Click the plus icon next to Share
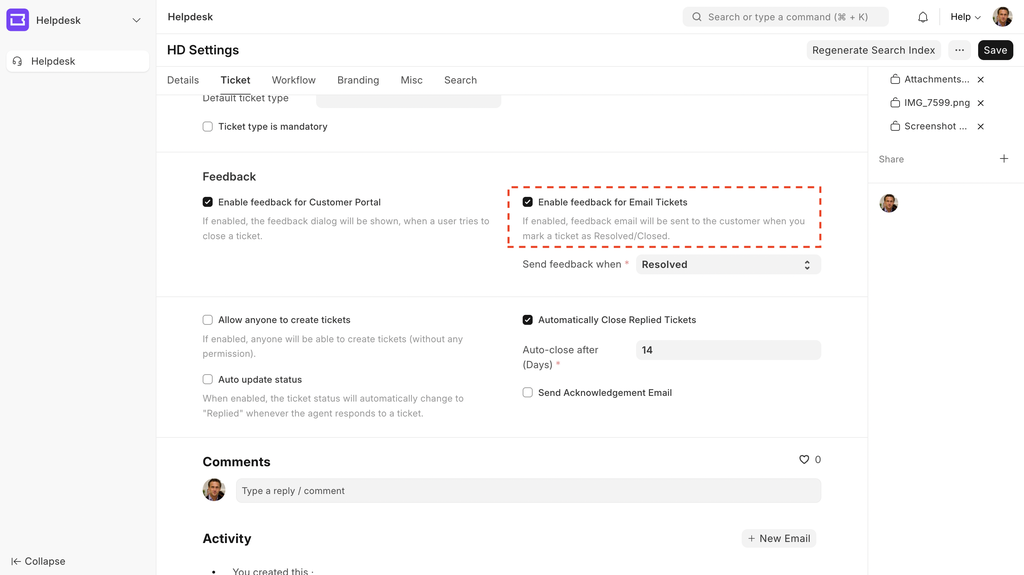The height and width of the screenshot is (575, 1024). (1004, 159)
